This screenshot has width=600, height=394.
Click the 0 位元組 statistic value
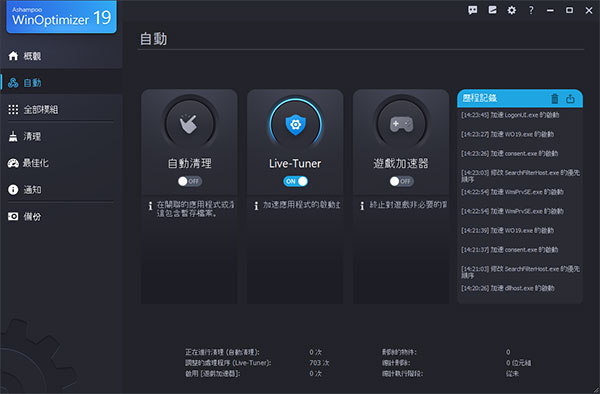point(518,362)
